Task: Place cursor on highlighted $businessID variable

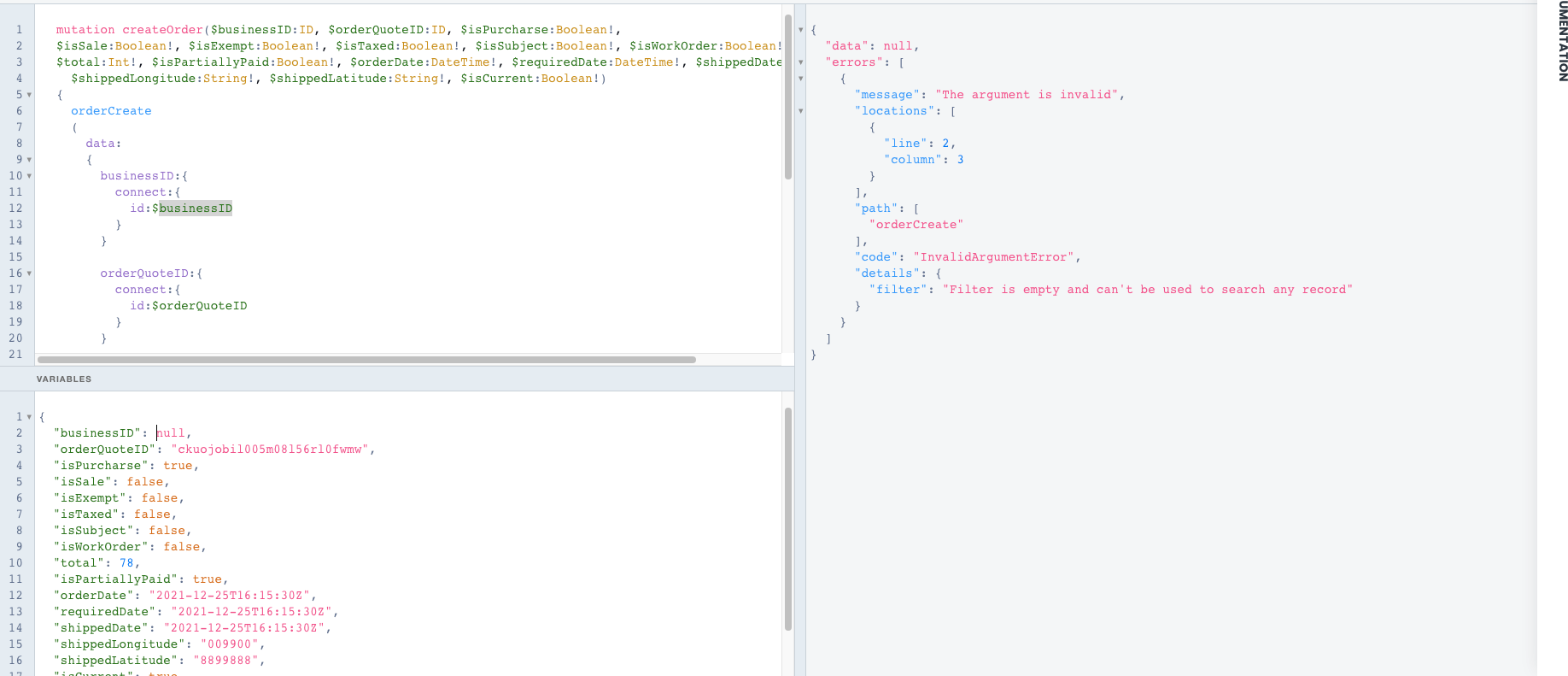Action: pos(195,209)
